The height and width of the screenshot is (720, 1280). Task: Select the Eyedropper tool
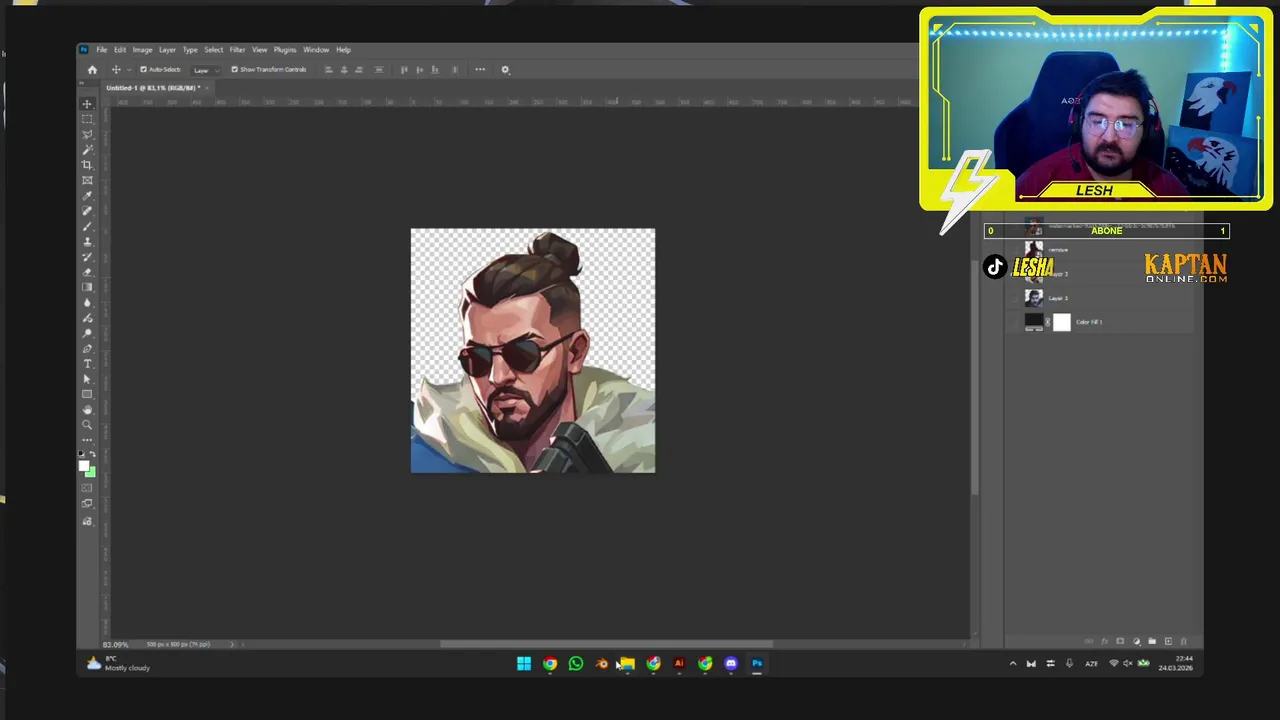coord(87,195)
